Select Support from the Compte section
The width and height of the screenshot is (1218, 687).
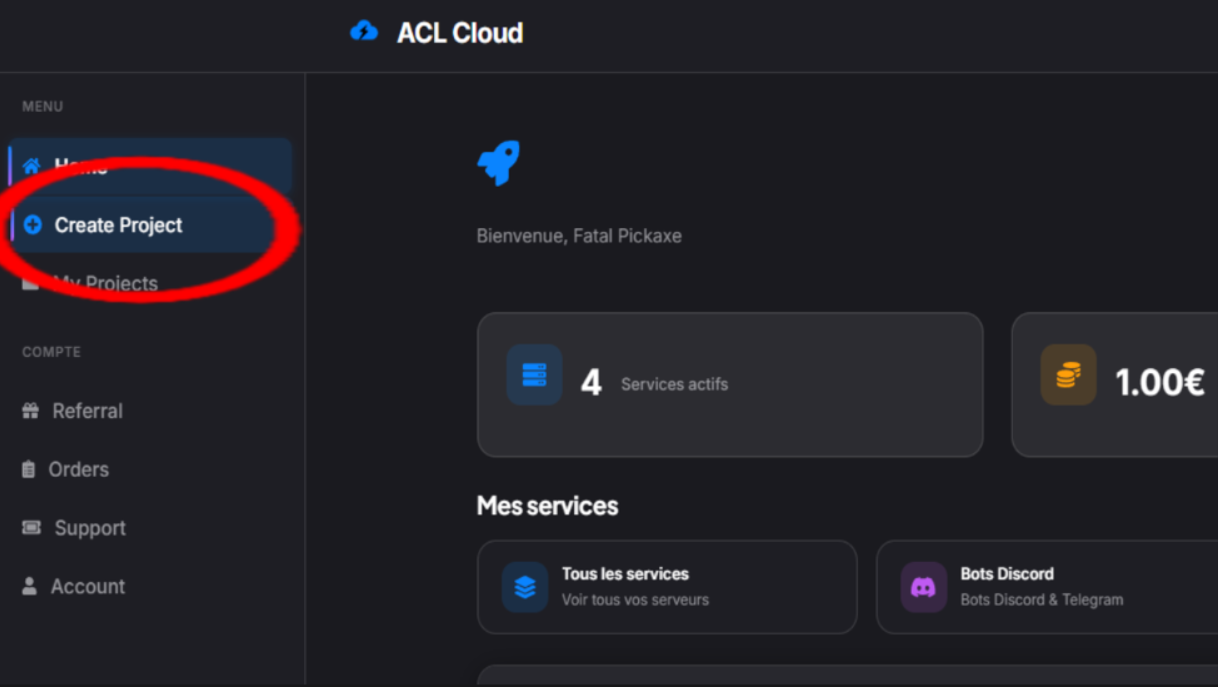pos(89,527)
